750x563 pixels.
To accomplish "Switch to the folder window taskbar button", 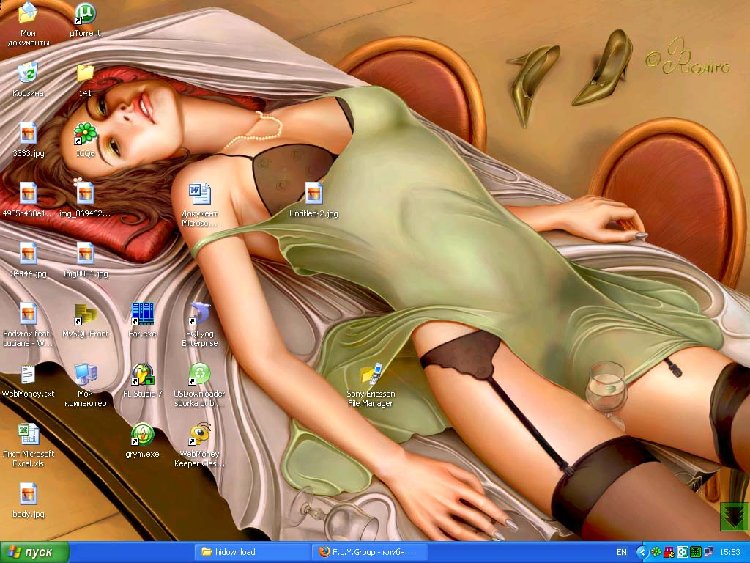I will (253, 552).
